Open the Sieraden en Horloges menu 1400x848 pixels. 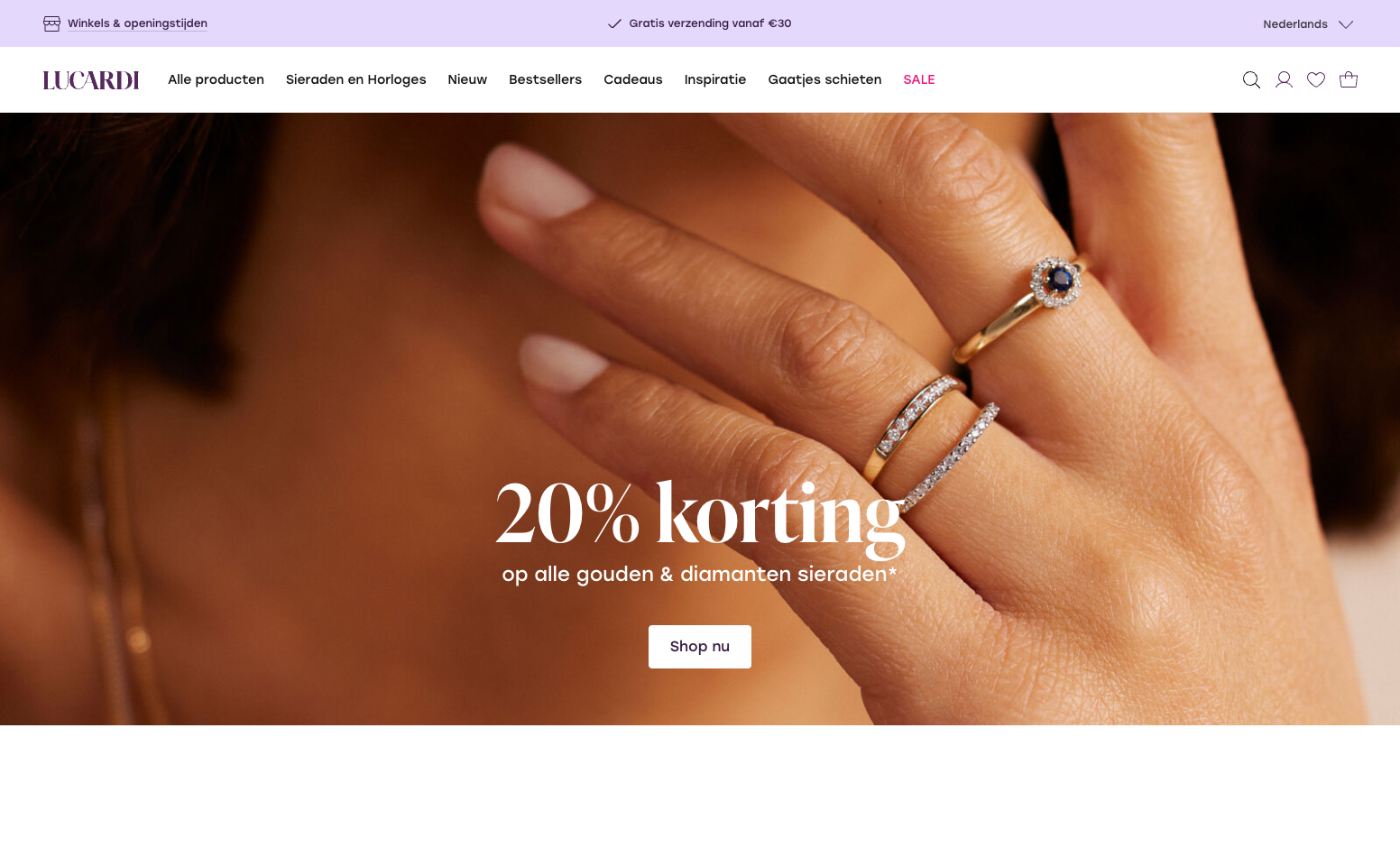pos(355,79)
